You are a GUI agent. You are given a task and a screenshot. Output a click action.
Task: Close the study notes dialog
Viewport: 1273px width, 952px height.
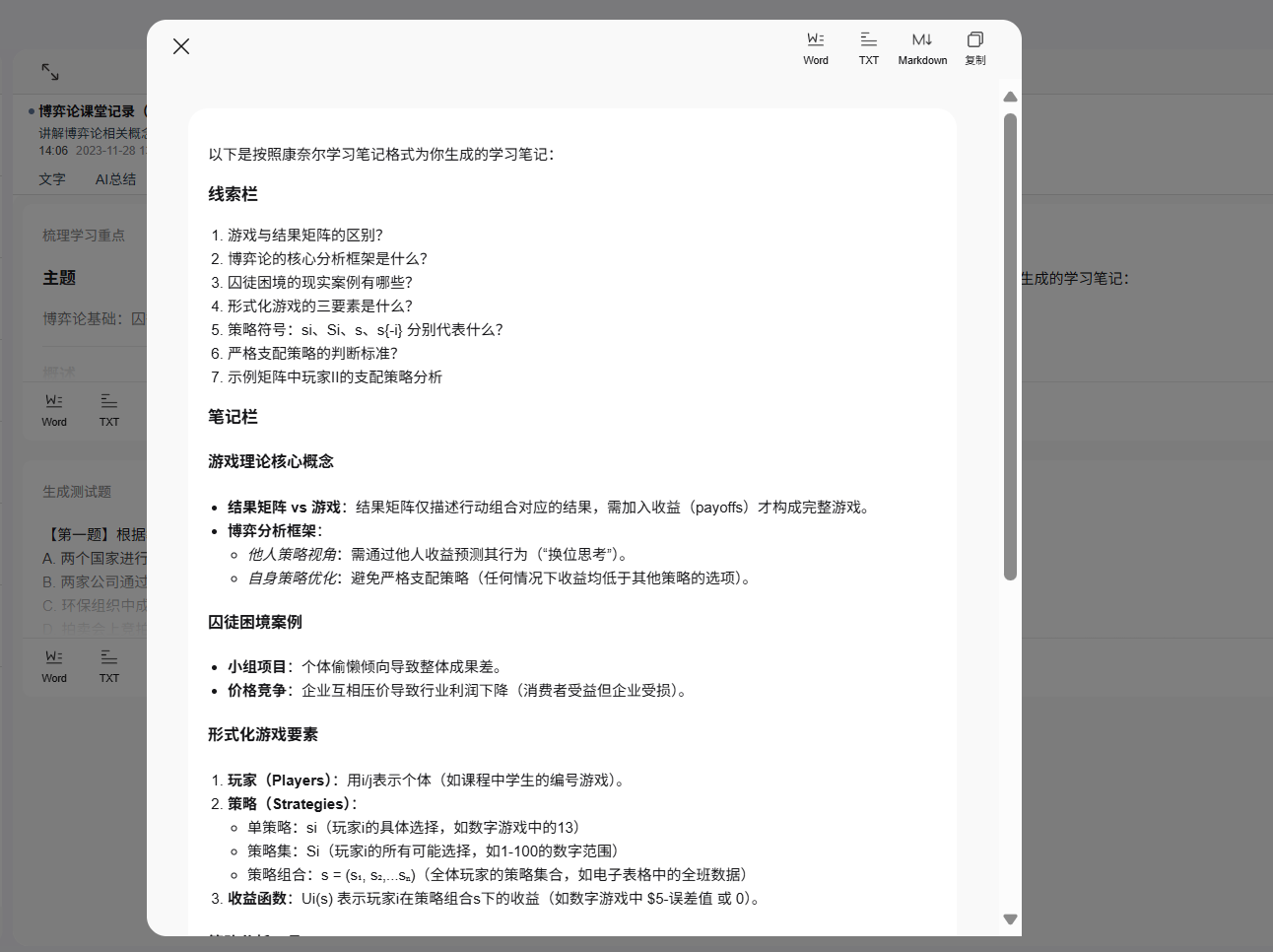(181, 46)
